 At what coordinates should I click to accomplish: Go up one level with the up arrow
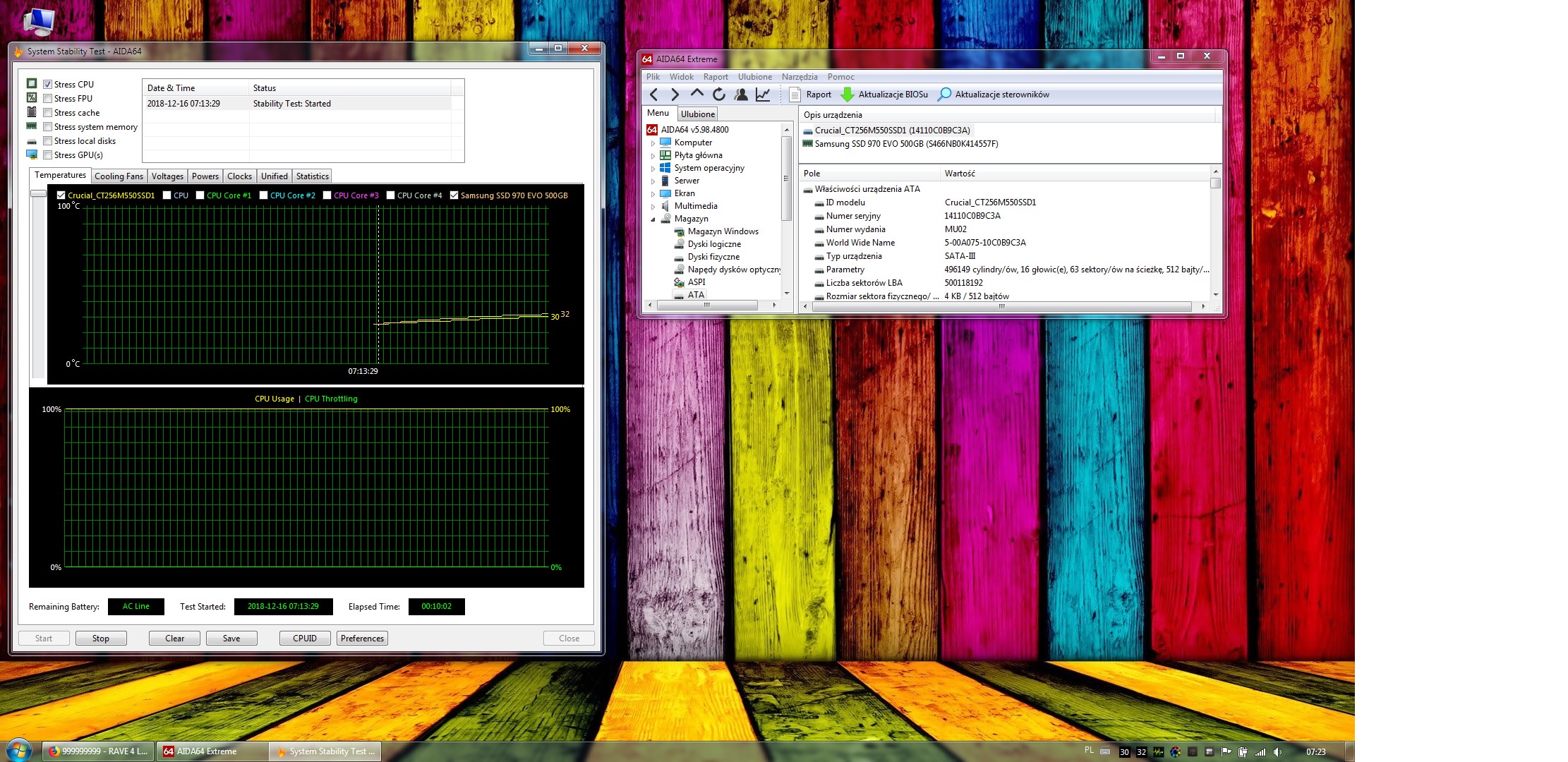(x=697, y=94)
